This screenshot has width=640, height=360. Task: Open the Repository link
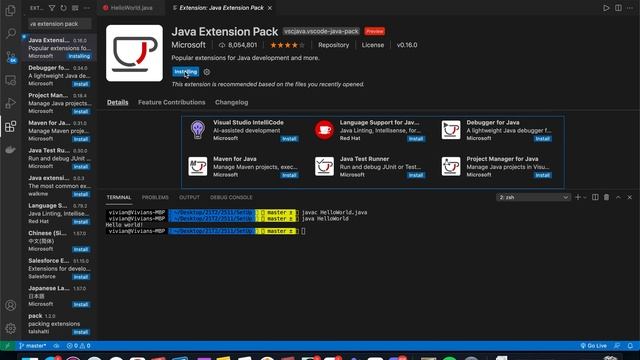[333, 45]
